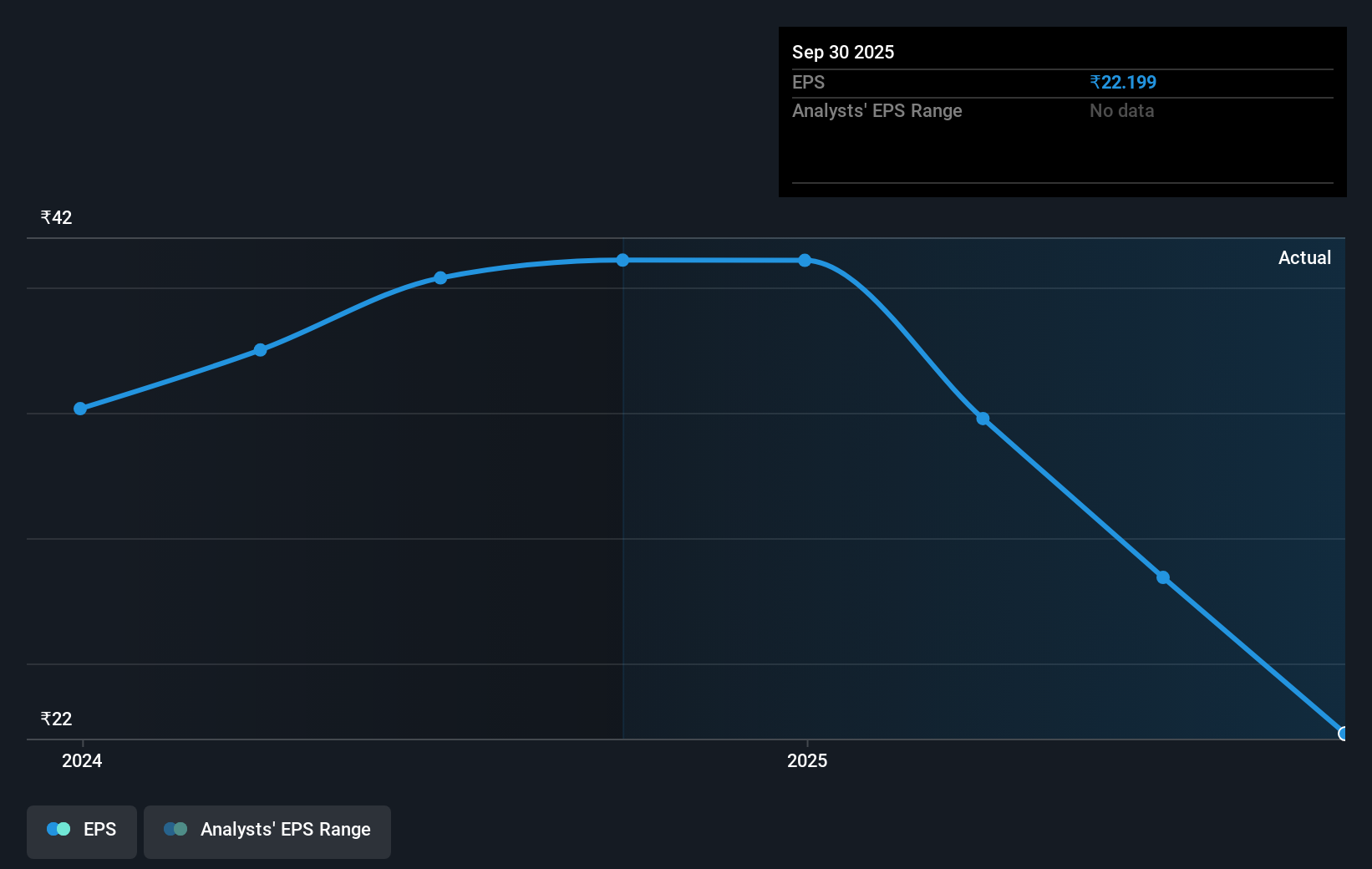Click the 2024 x-axis label
1372x869 pixels.
[x=82, y=760]
